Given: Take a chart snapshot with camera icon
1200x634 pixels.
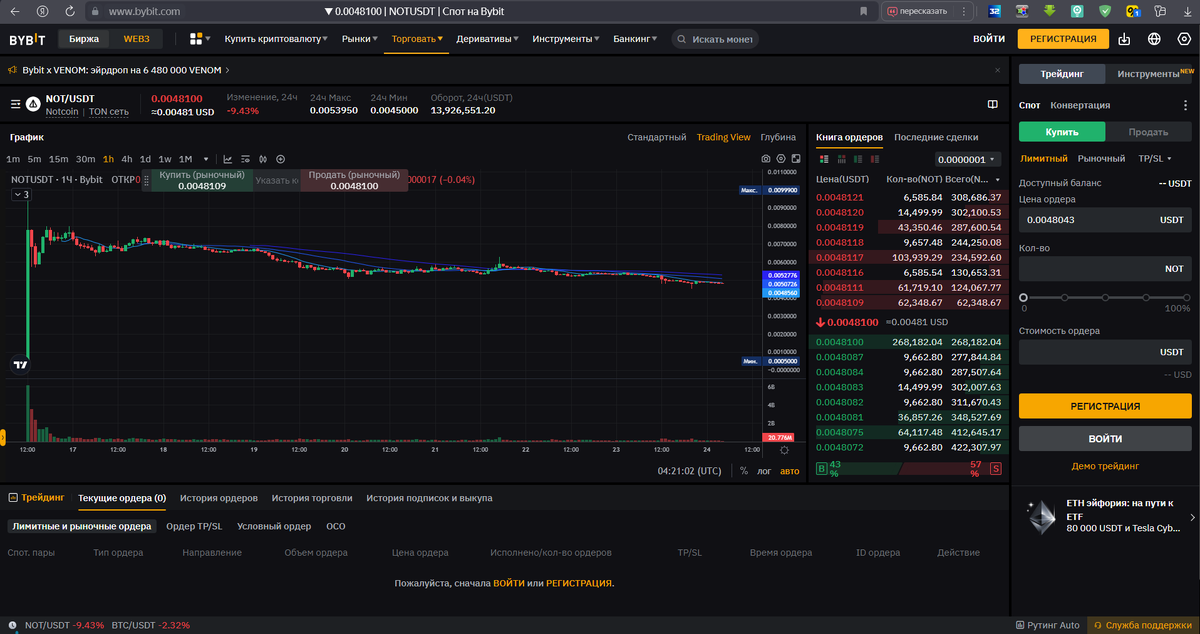Looking at the screenshot, I should [x=766, y=159].
